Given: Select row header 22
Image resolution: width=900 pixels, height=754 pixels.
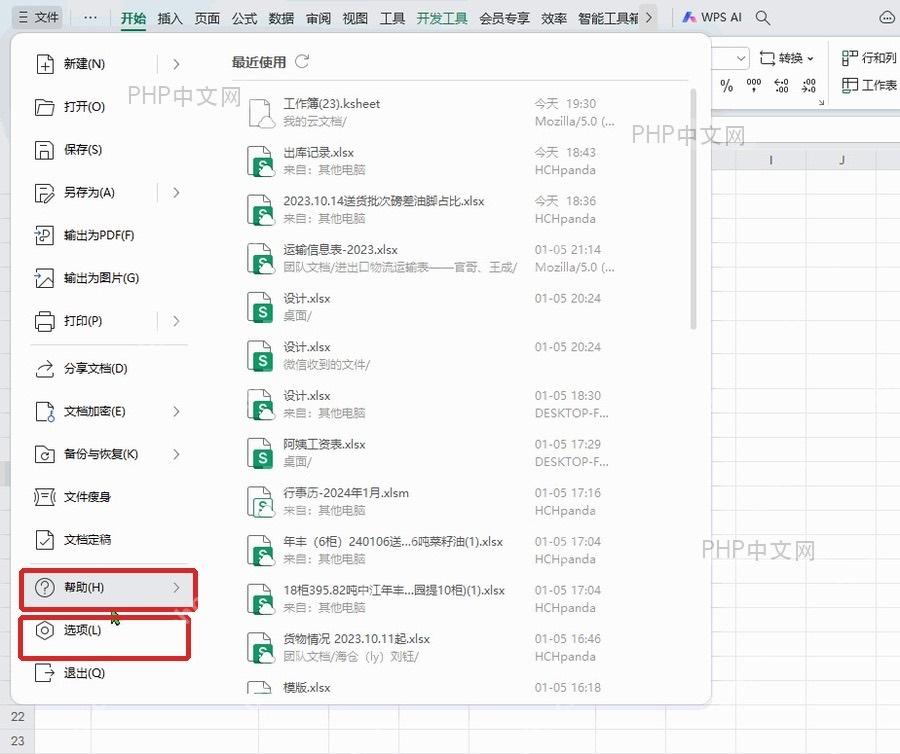Looking at the screenshot, I should (x=17, y=717).
